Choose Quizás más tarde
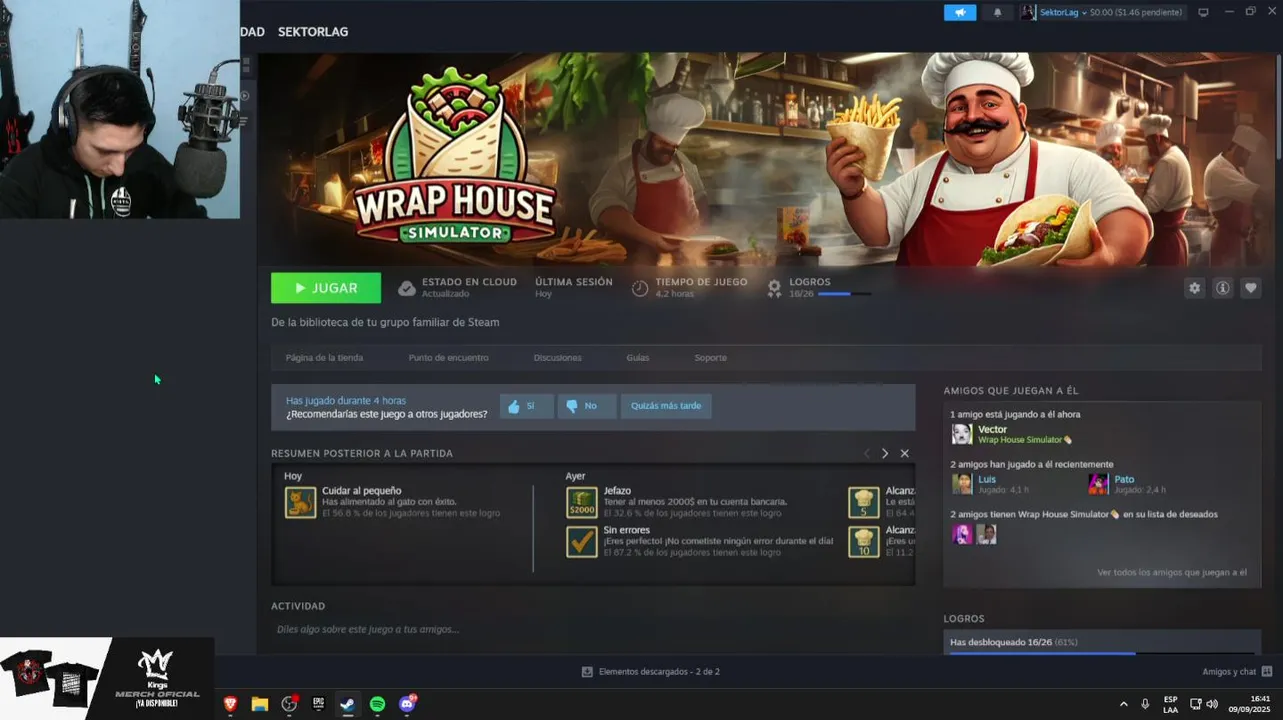This screenshot has height=720, width=1283. [666, 406]
